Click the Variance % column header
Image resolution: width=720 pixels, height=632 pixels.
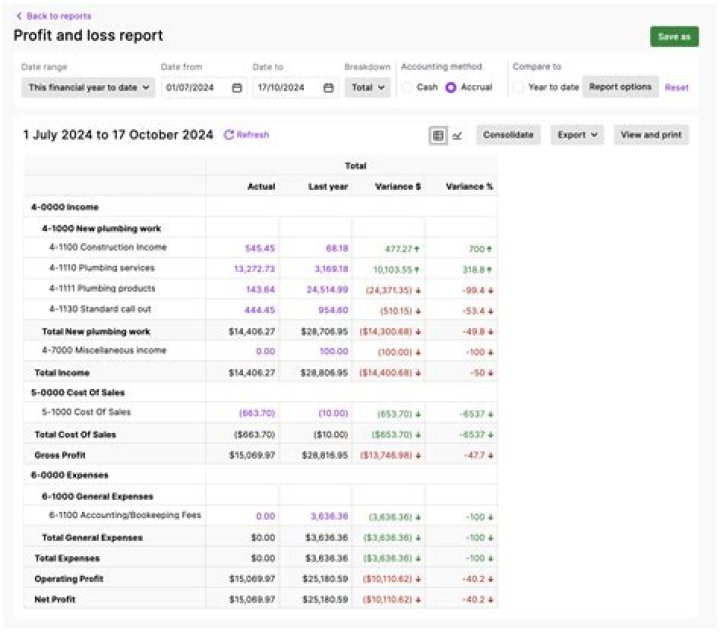click(x=469, y=186)
